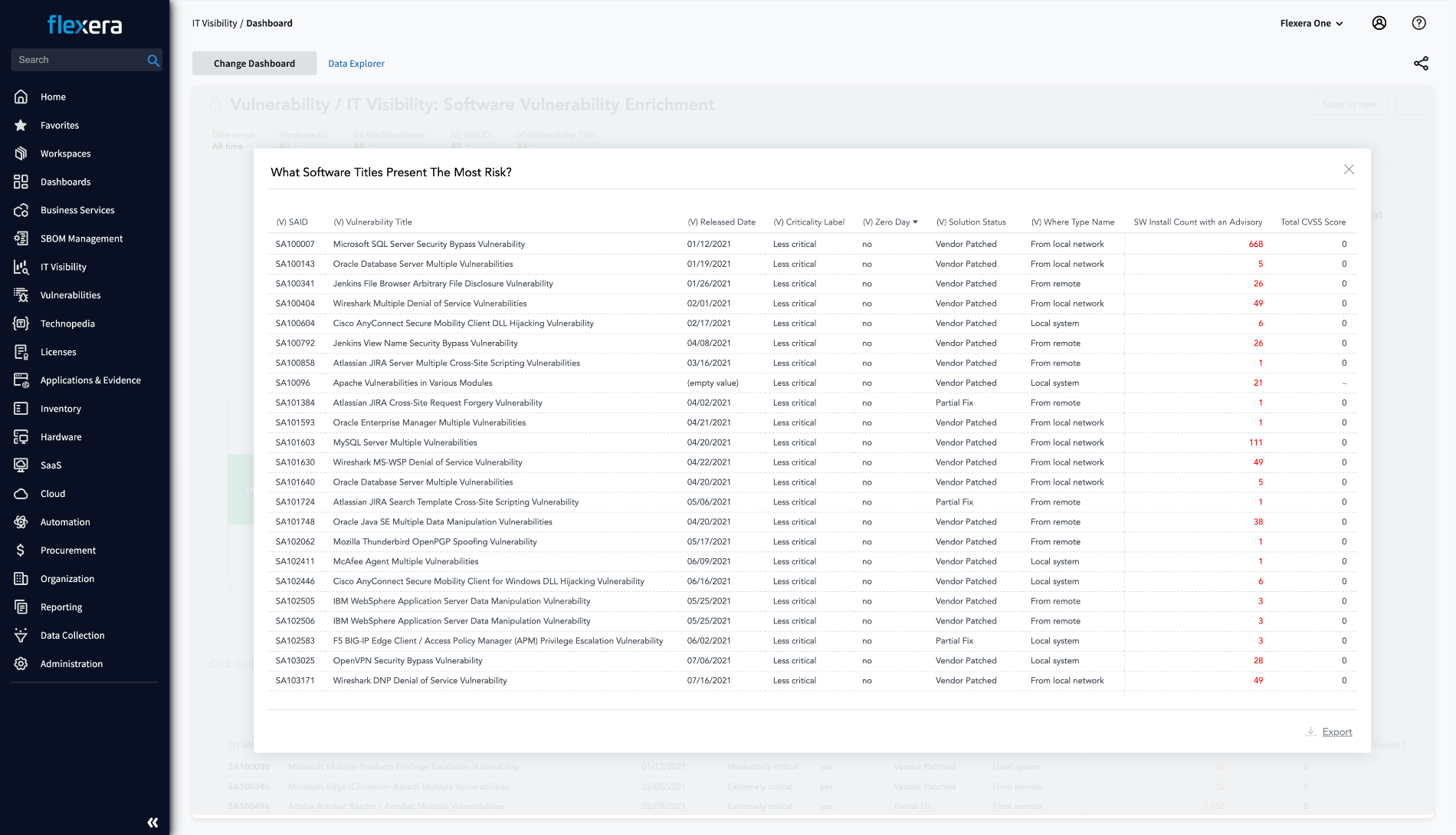Open the user account profile icon
The image size is (1456, 835).
pyautogui.click(x=1379, y=23)
